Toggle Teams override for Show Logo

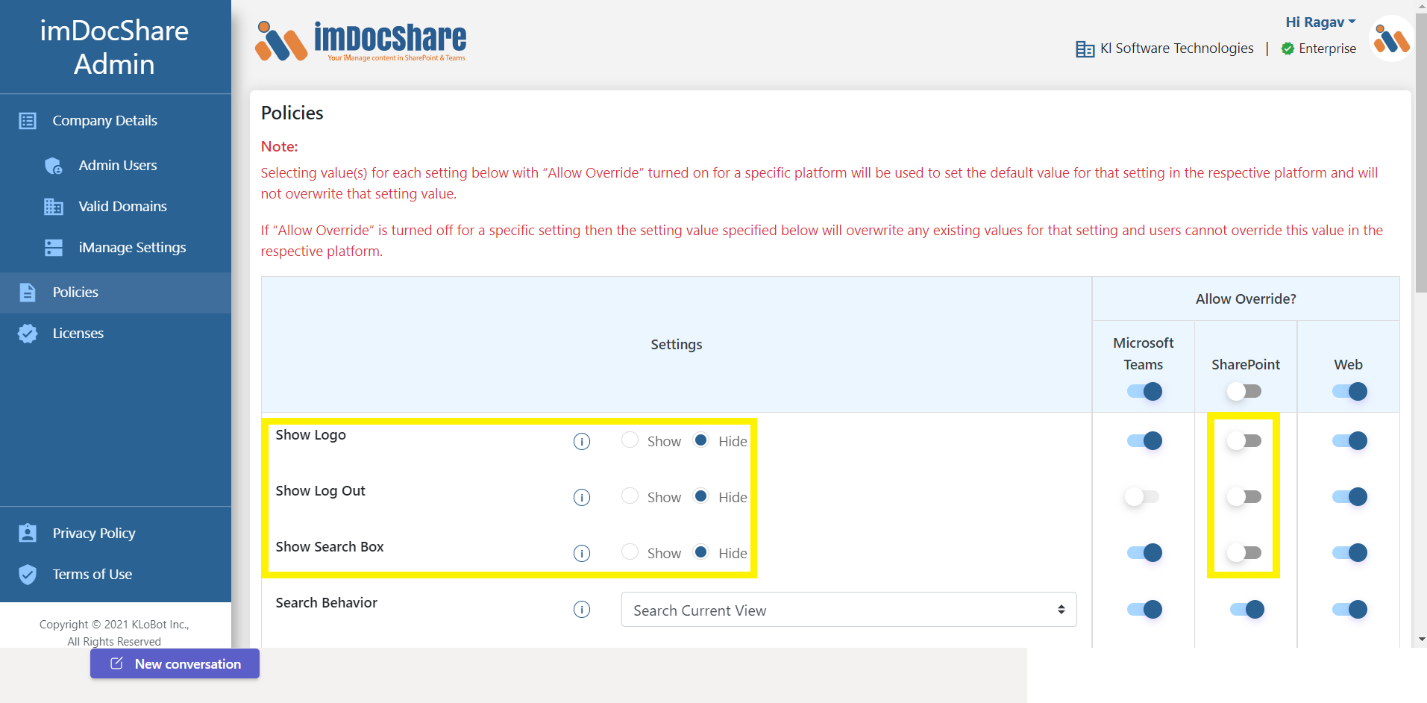click(1144, 441)
